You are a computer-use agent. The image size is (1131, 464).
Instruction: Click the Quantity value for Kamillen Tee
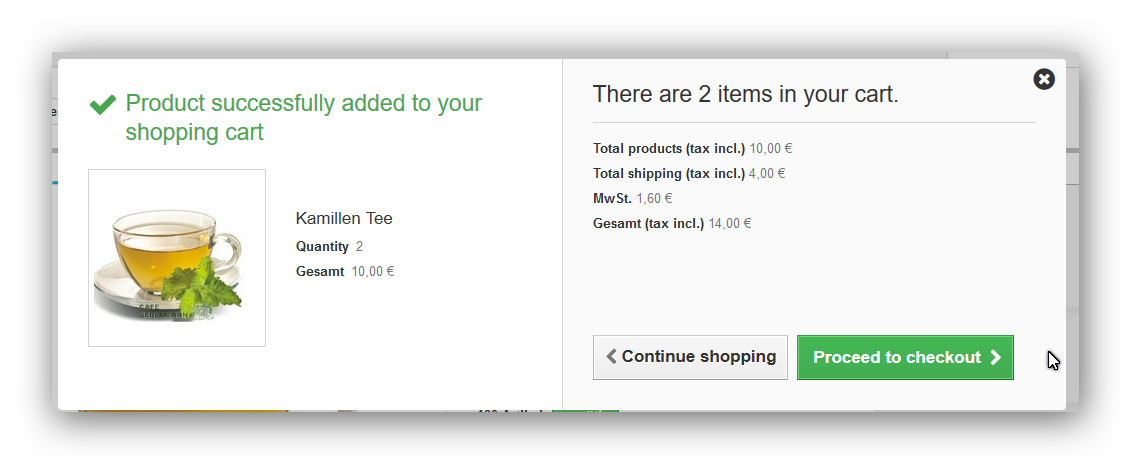pyautogui.click(x=359, y=247)
